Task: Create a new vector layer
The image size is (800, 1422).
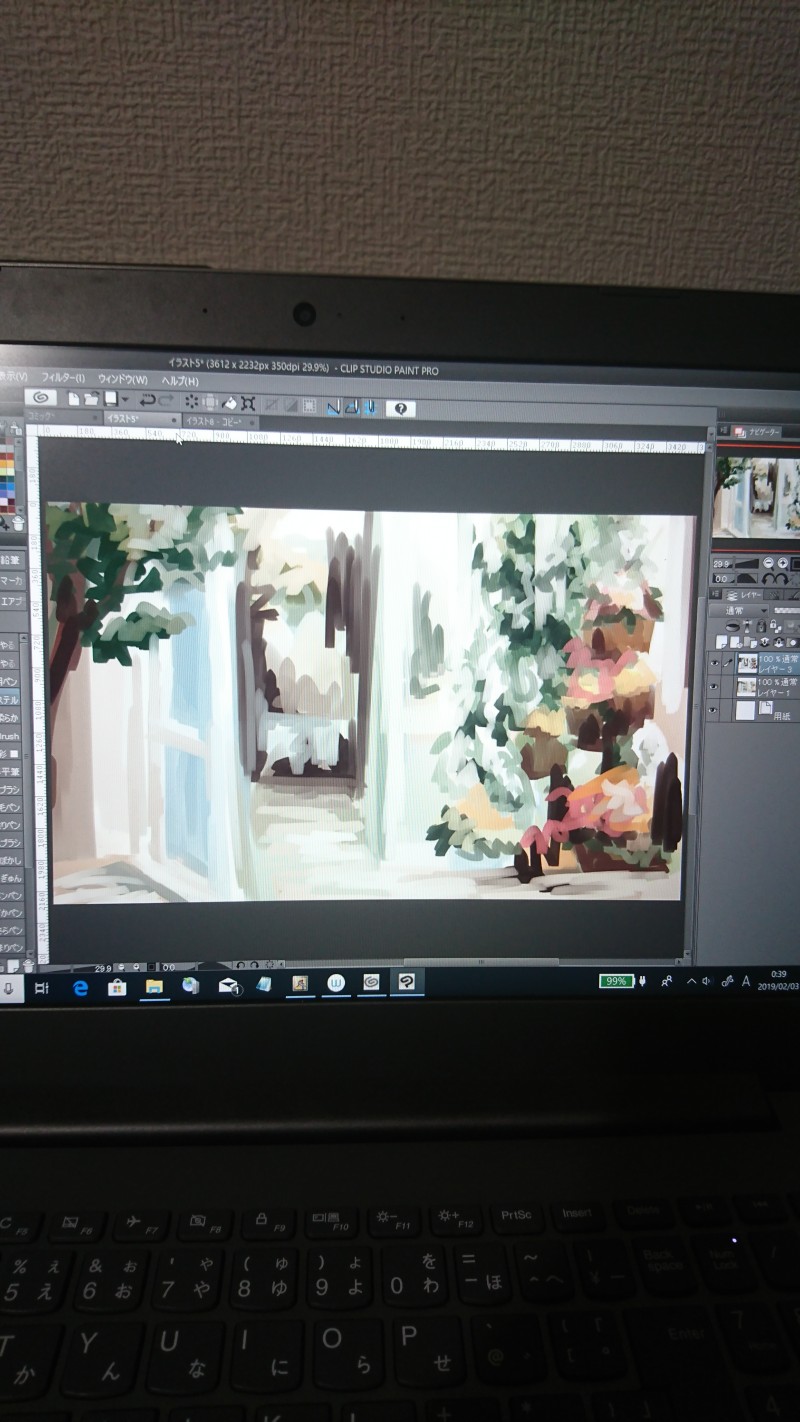Action: (x=736, y=642)
